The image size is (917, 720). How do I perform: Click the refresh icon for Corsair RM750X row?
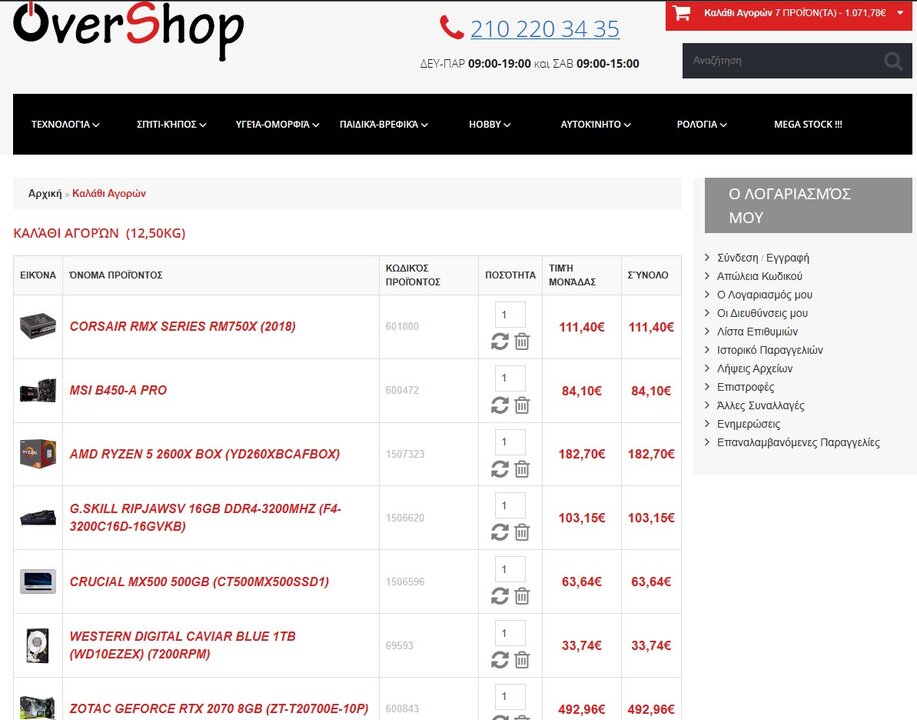point(499,342)
